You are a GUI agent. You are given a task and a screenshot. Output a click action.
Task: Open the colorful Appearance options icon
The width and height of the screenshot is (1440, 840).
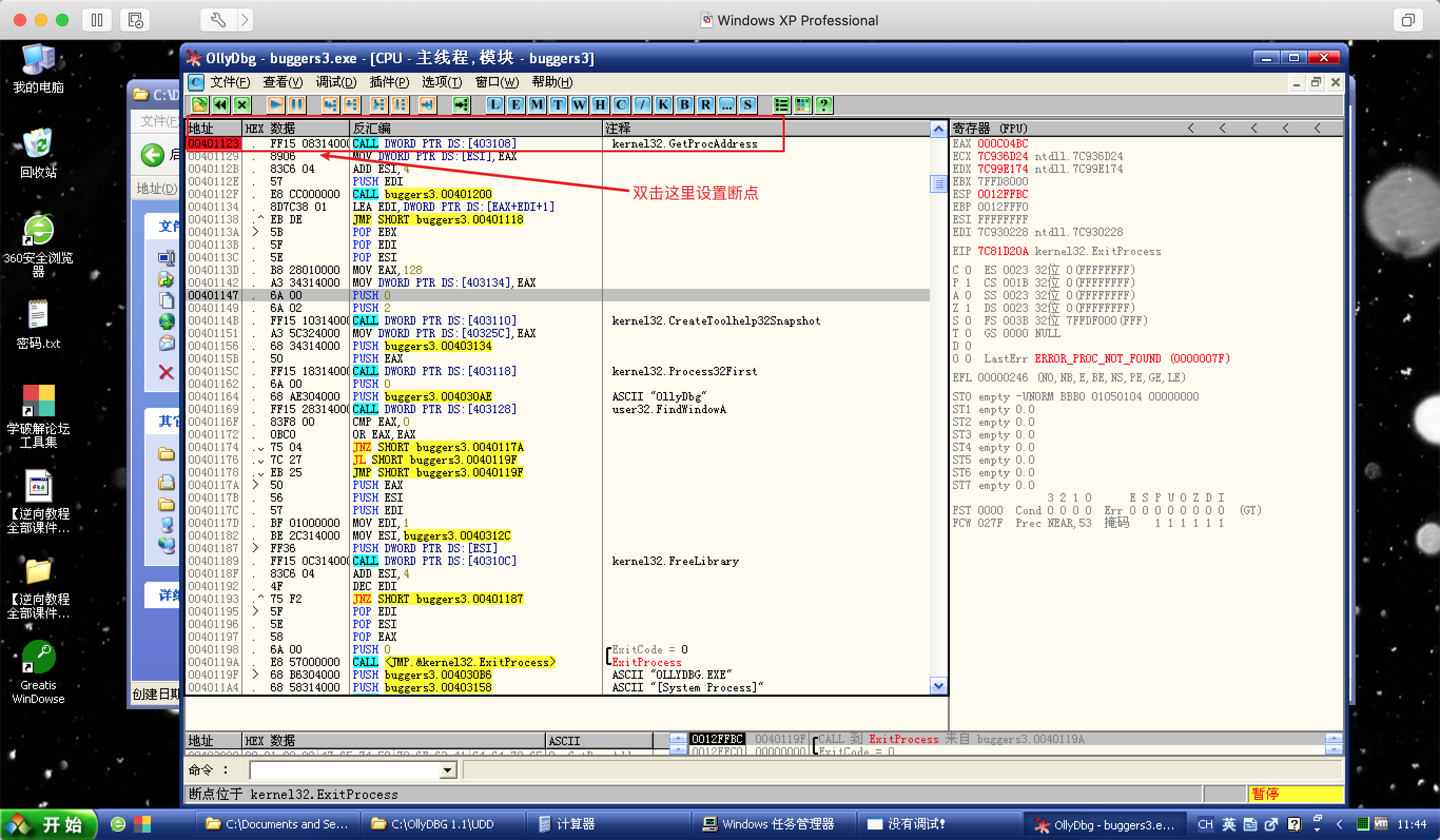pyautogui.click(x=802, y=104)
